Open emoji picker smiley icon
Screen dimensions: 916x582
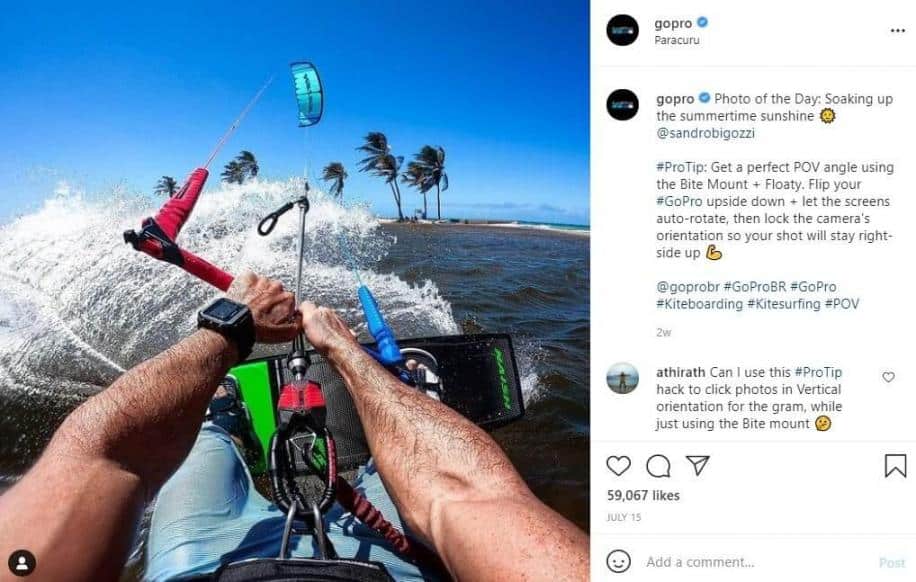coord(619,562)
